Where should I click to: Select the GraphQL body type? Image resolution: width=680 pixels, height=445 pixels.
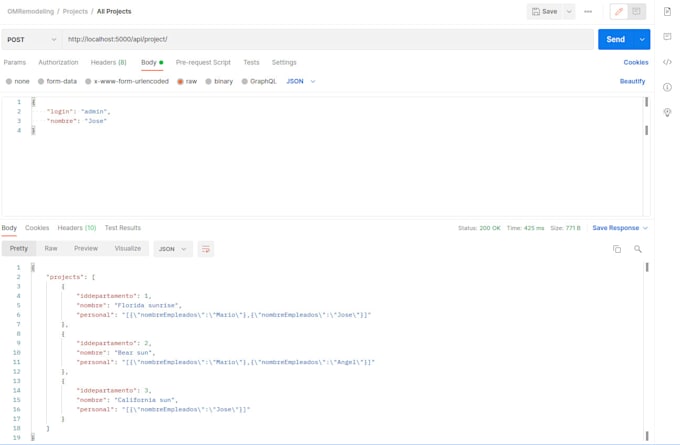[259, 82]
